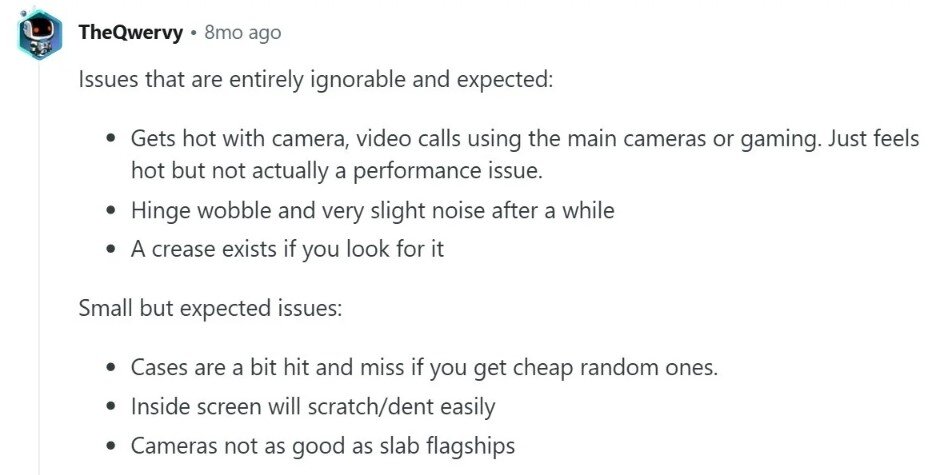Click the bullet dot before 'A crease exists'
The image size is (932, 475).
[x=111, y=250]
